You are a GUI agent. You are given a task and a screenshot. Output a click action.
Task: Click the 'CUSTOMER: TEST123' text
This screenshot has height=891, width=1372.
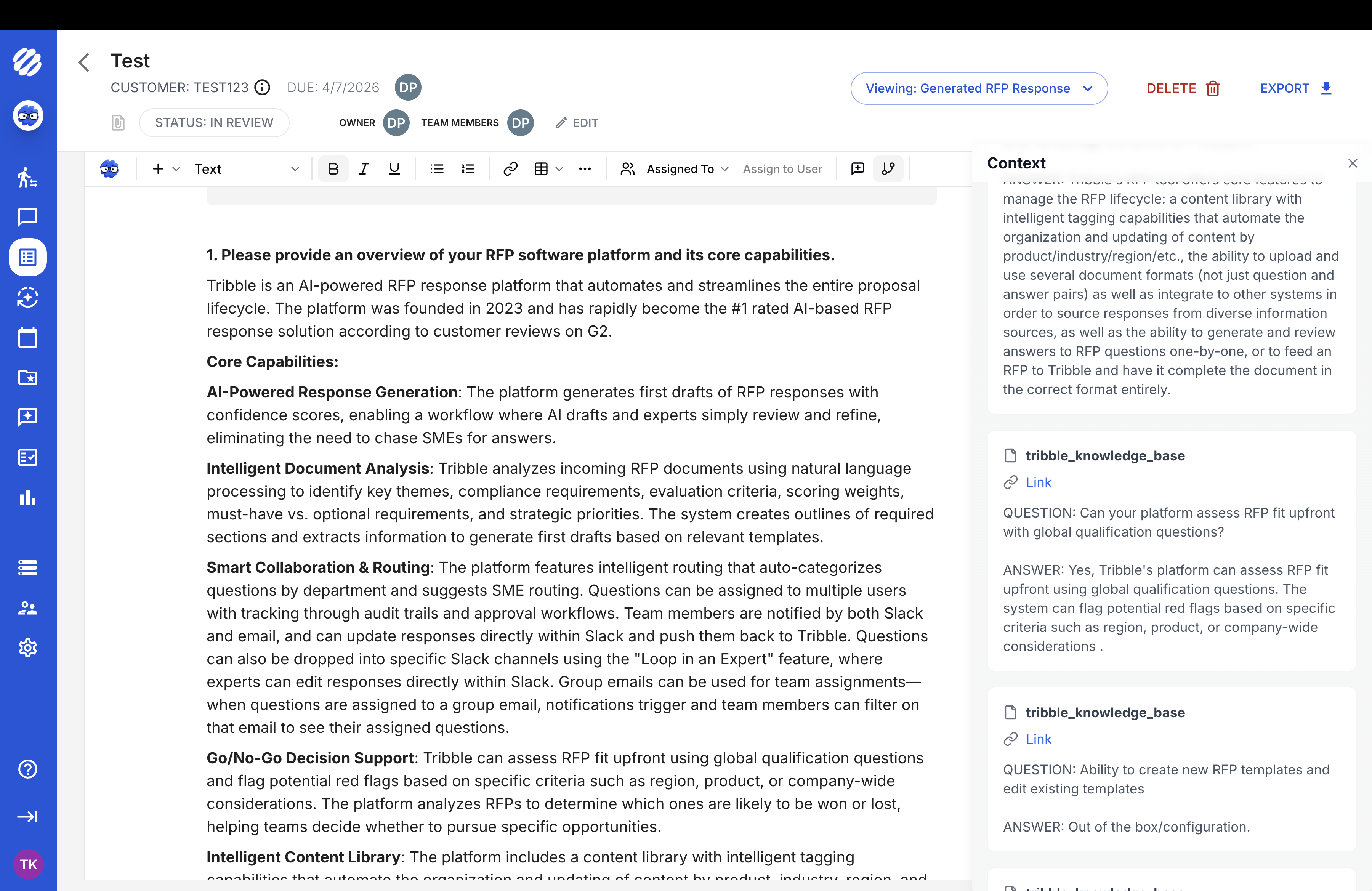(179, 88)
